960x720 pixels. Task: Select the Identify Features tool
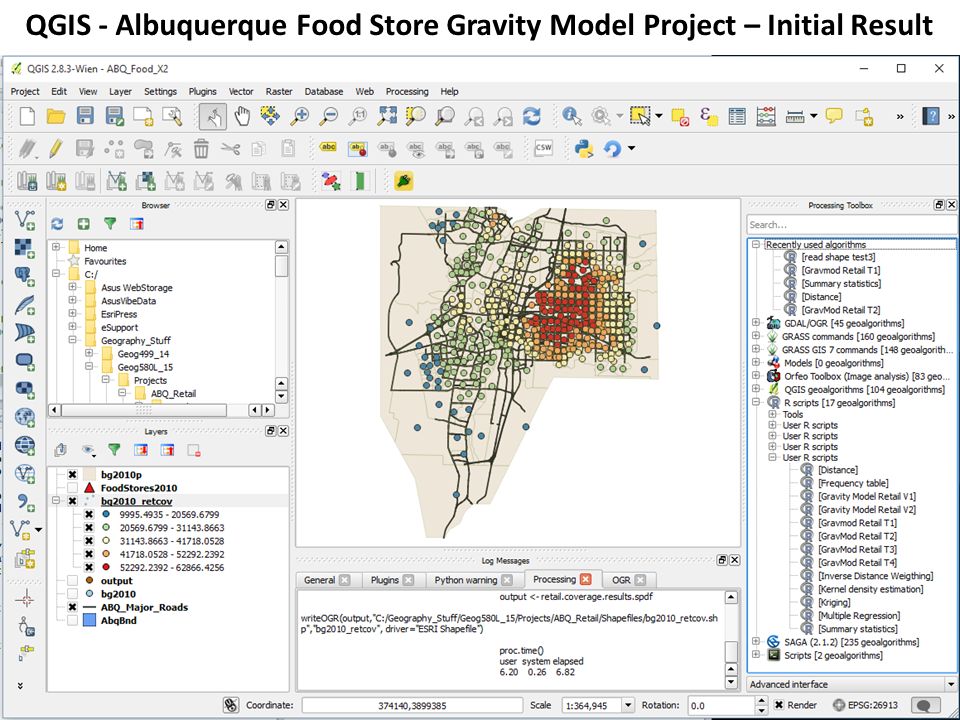tap(572, 116)
